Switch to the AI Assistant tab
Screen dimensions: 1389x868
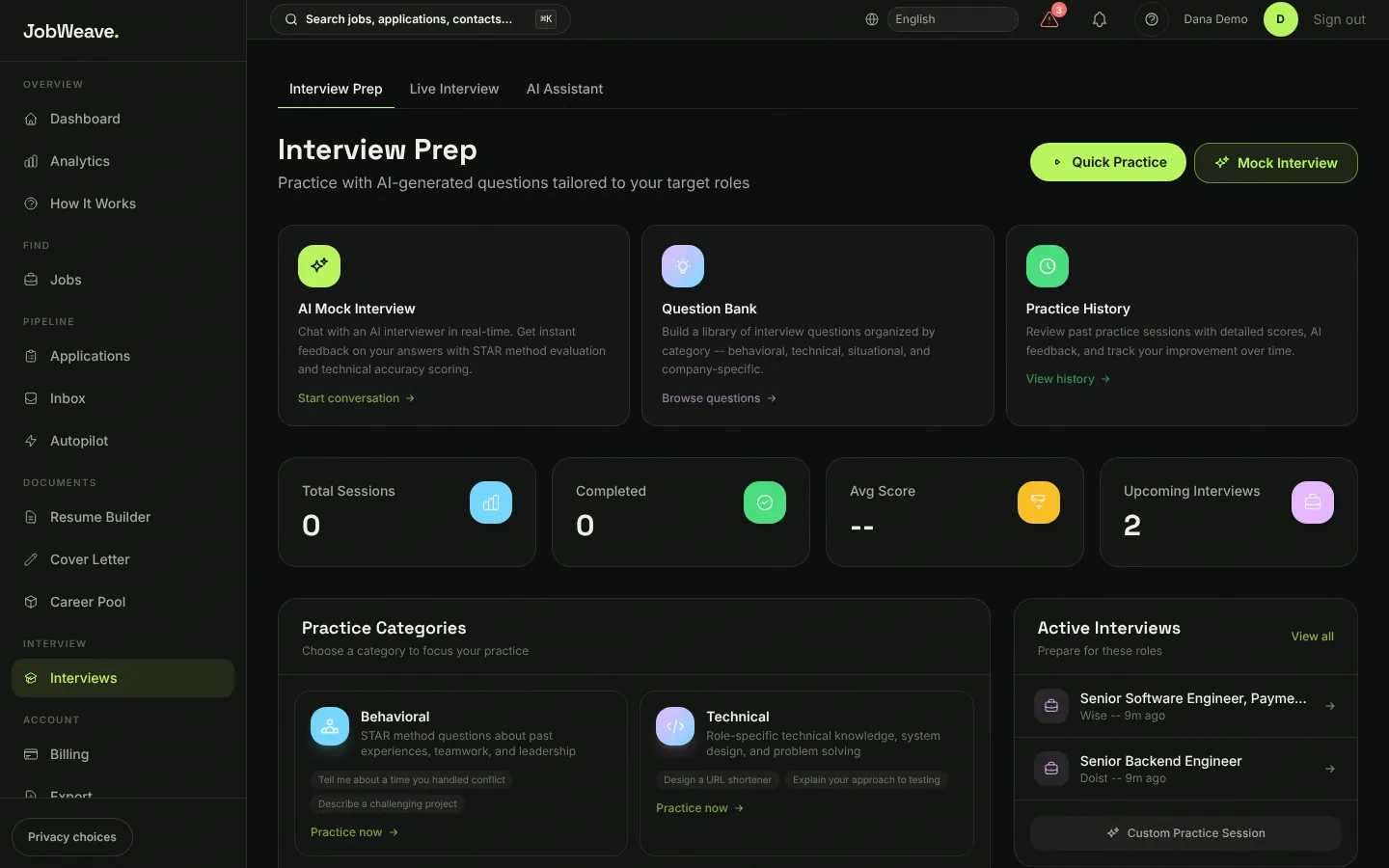tap(564, 89)
